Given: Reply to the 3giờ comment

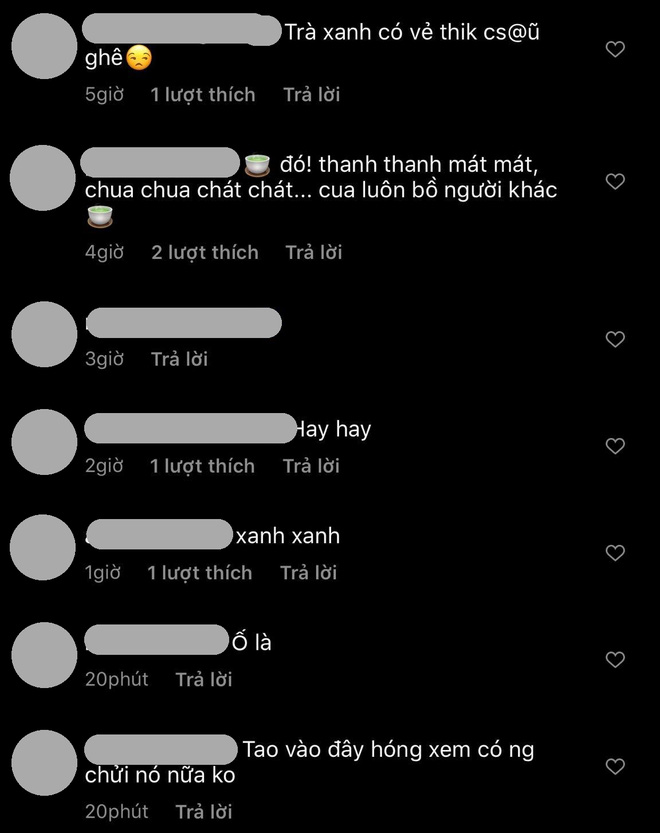Looking at the screenshot, I should [x=179, y=359].
